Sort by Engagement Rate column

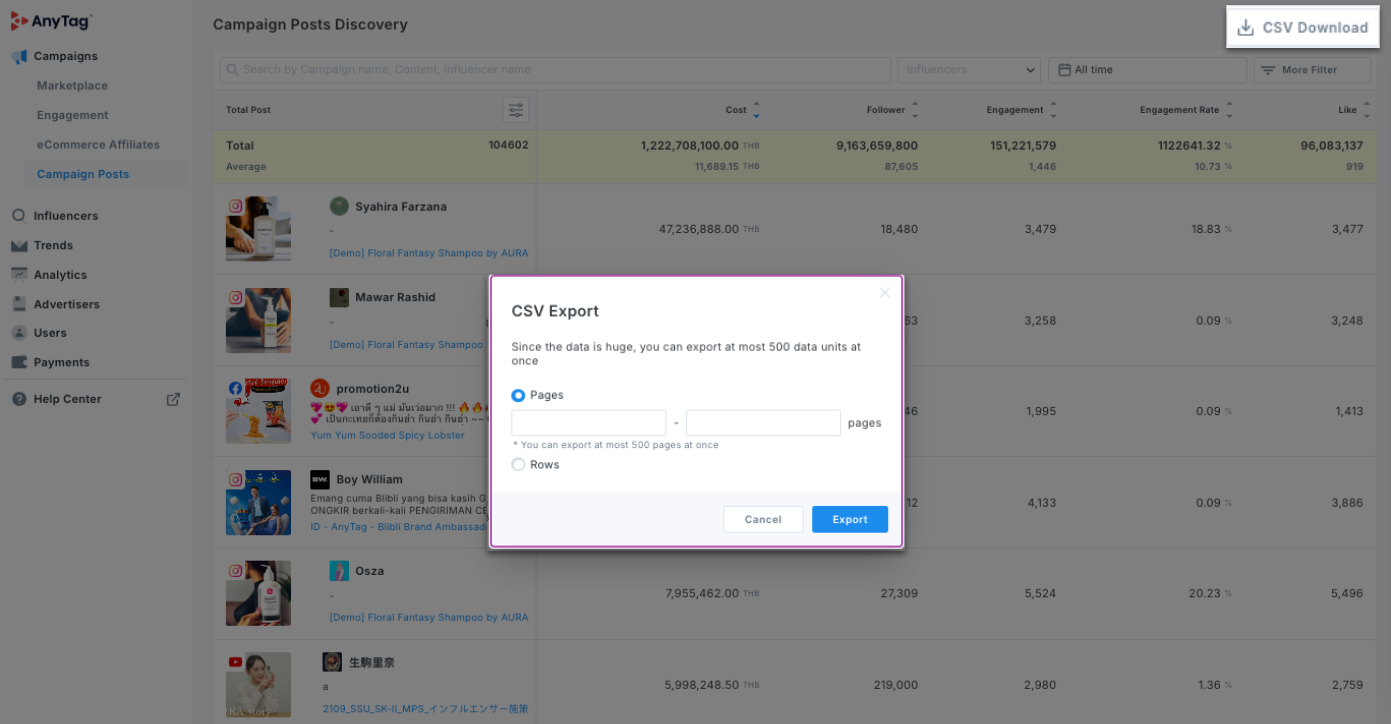pyautogui.click(x=1229, y=110)
